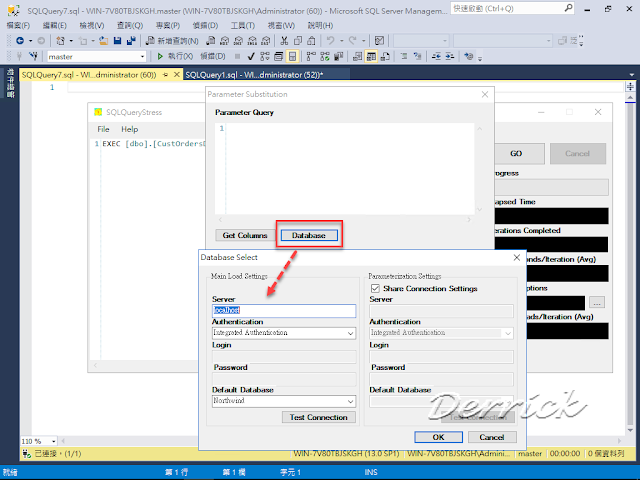
Task: Select the Results to File icon
Action: pos(385,56)
